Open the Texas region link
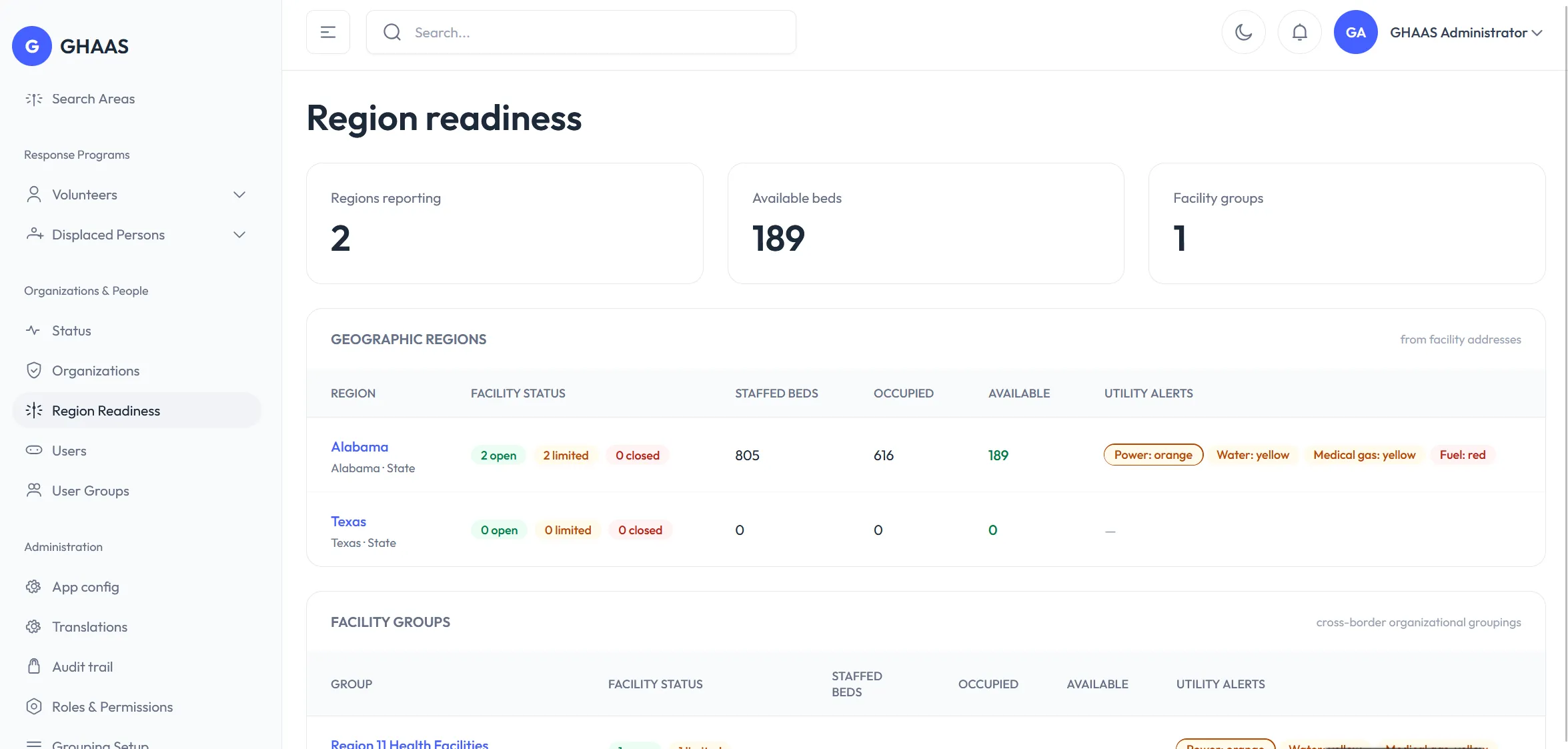Image resolution: width=1568 pixels, height=749 pixels. pos(348,522)
